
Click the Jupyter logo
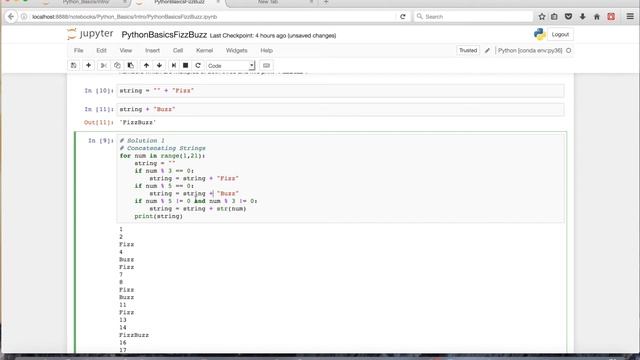point(90,34)
